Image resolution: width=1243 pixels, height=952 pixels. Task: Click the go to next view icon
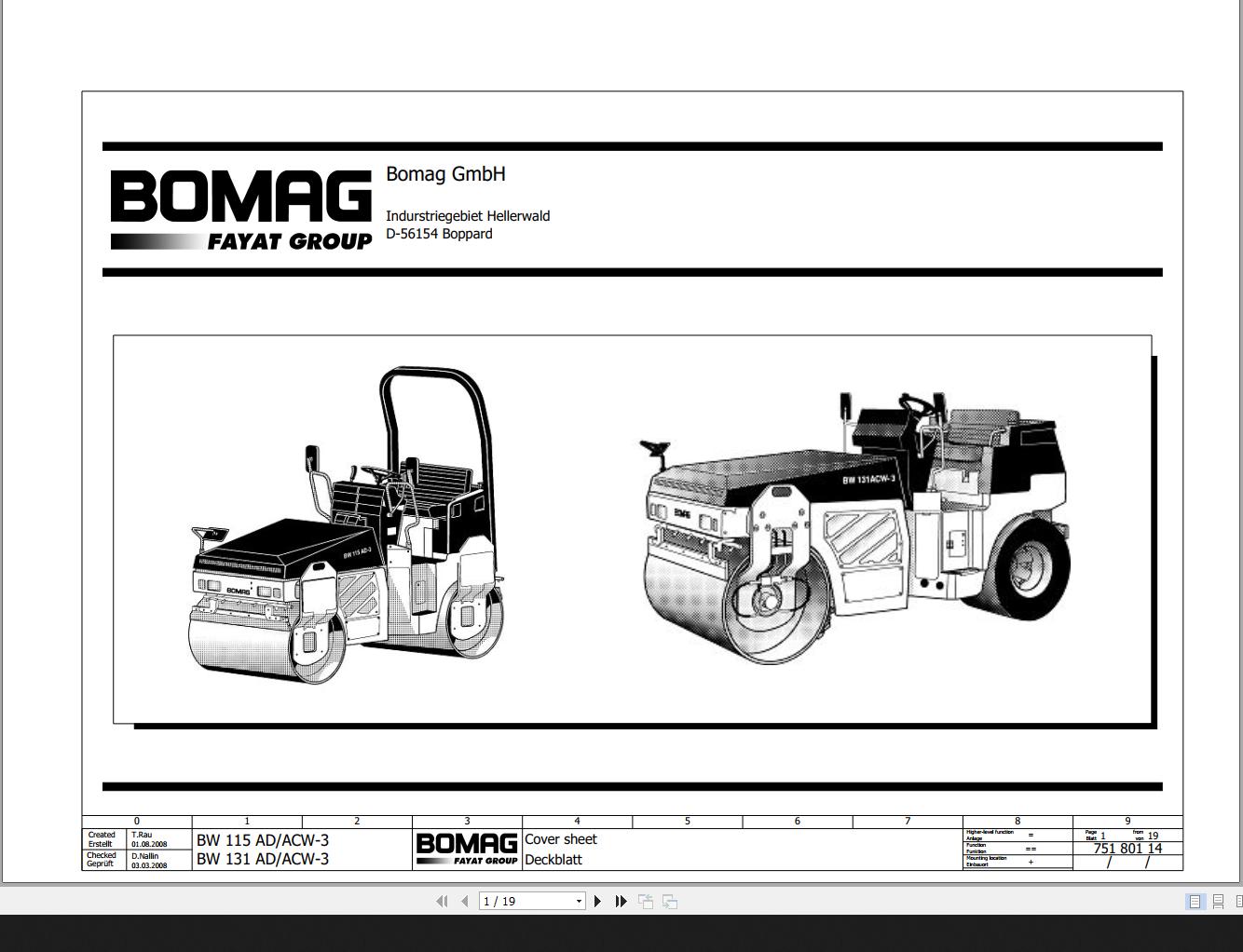click(x=670, y=901)
